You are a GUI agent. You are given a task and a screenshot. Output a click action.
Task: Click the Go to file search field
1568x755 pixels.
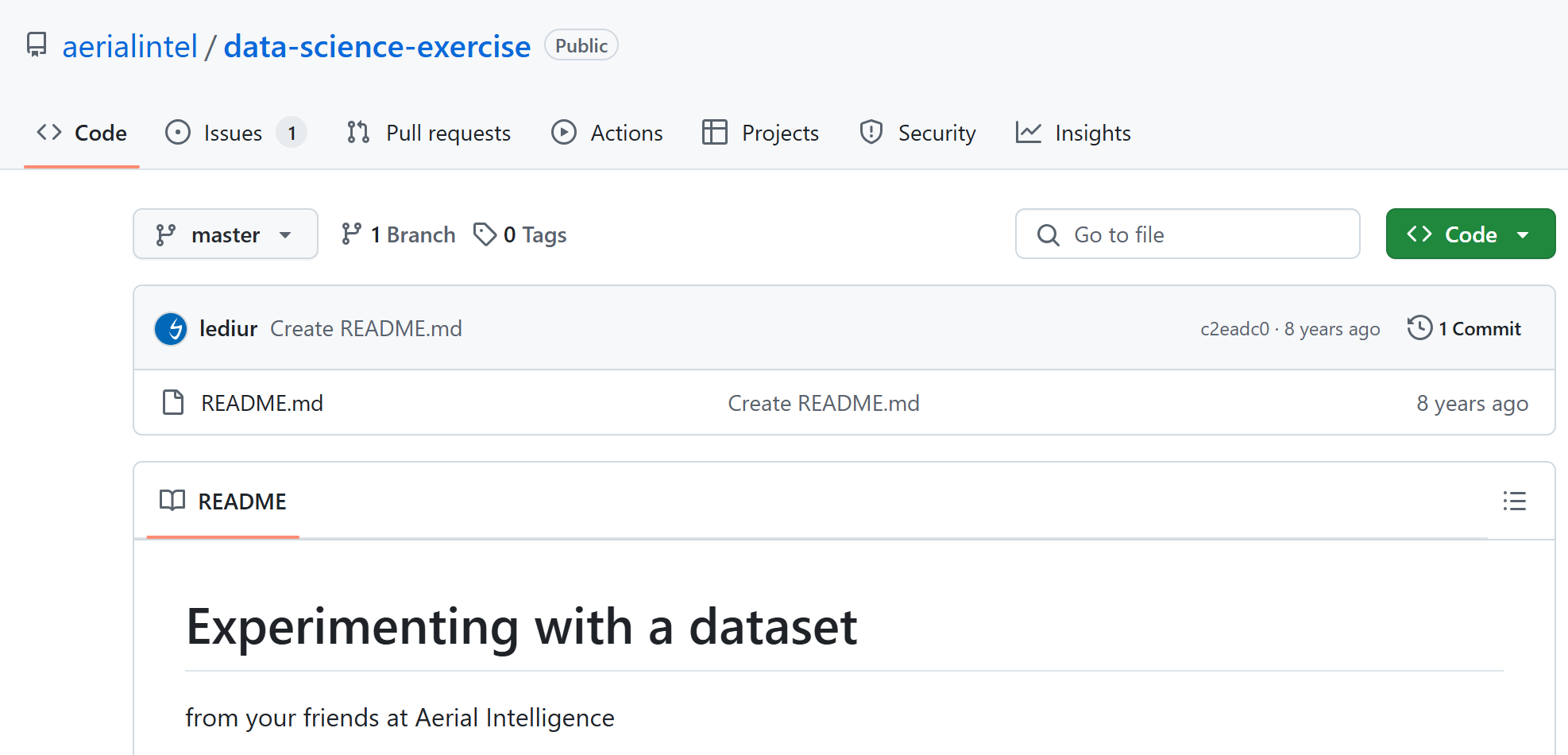[1188, 234]
